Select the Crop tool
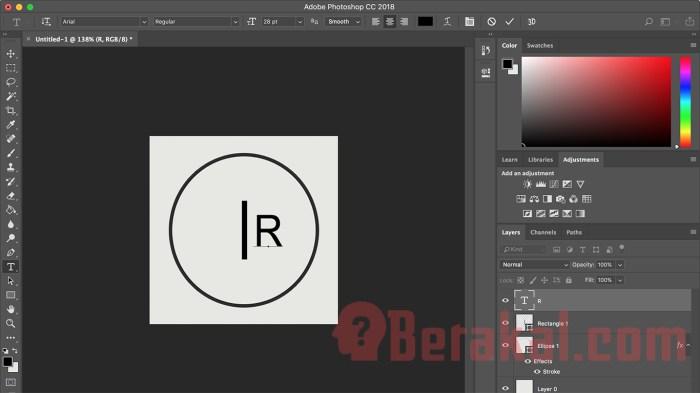 [11, 110]
